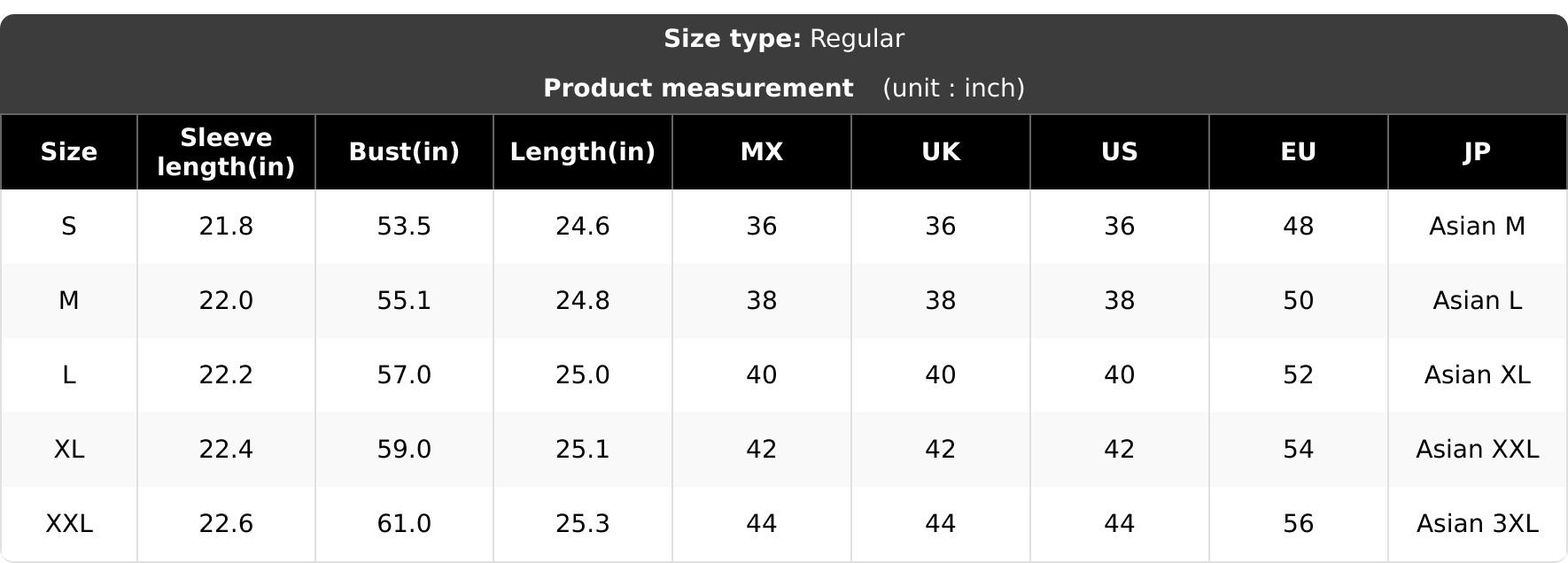
Task: Click the Size type: Regular title
Action: 784,39
